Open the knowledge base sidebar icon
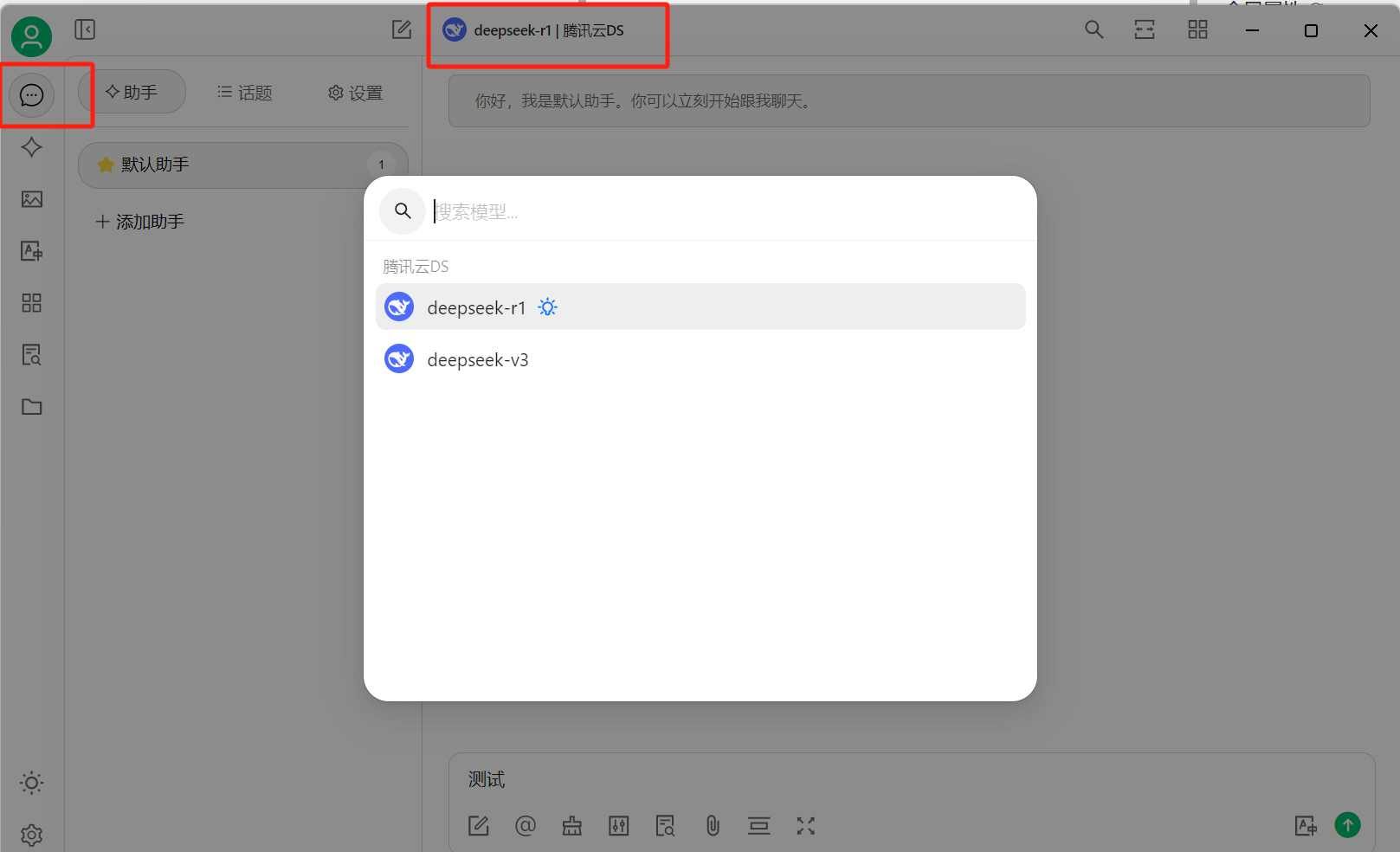Viewport: 1400px width, 852px height. pos(32,355)
